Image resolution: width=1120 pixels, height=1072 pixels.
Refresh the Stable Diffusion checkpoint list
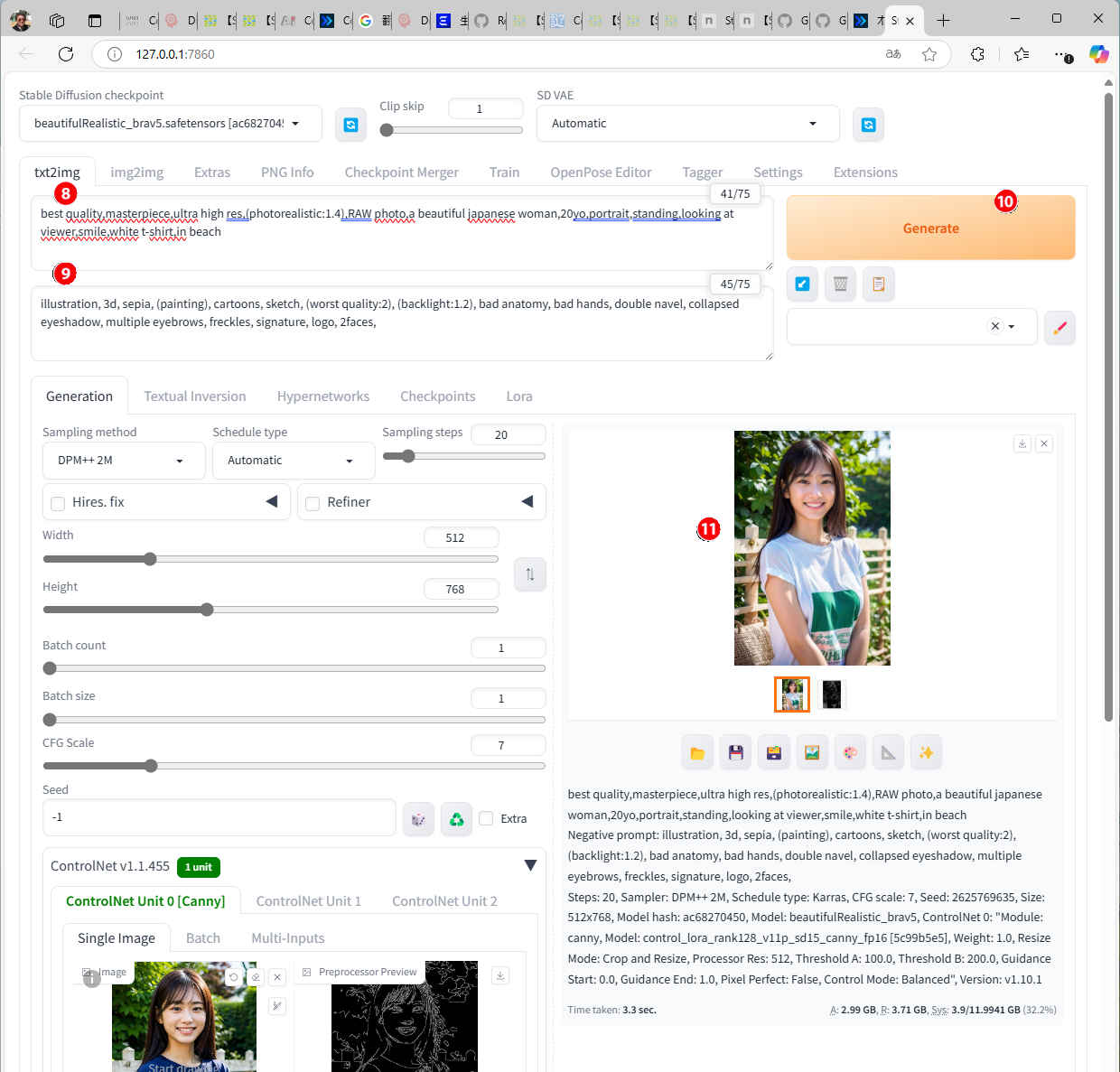(x=350, y=125)
